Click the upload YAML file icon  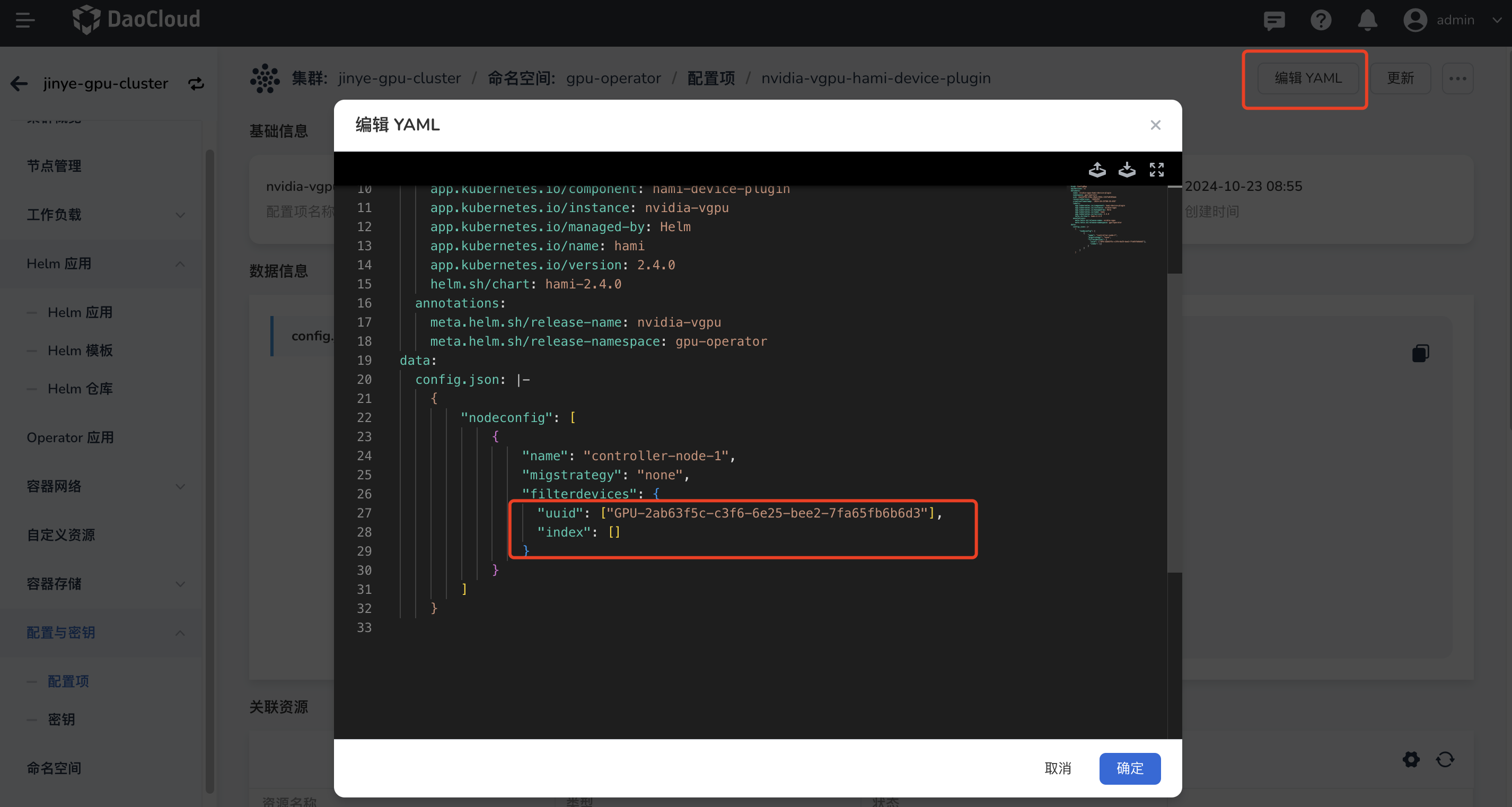pos(1096,170)
